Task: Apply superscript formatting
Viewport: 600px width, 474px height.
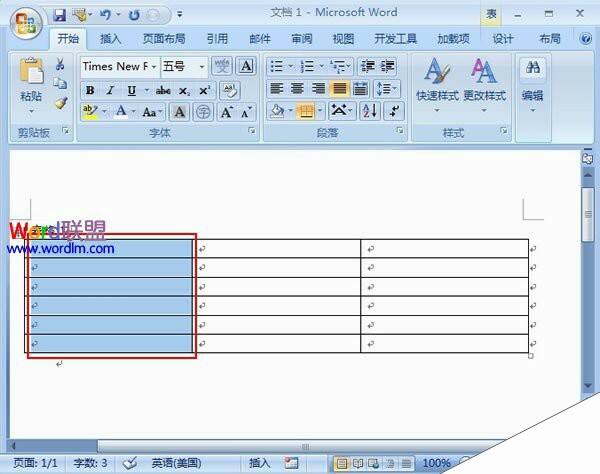Action: point(205,91)
